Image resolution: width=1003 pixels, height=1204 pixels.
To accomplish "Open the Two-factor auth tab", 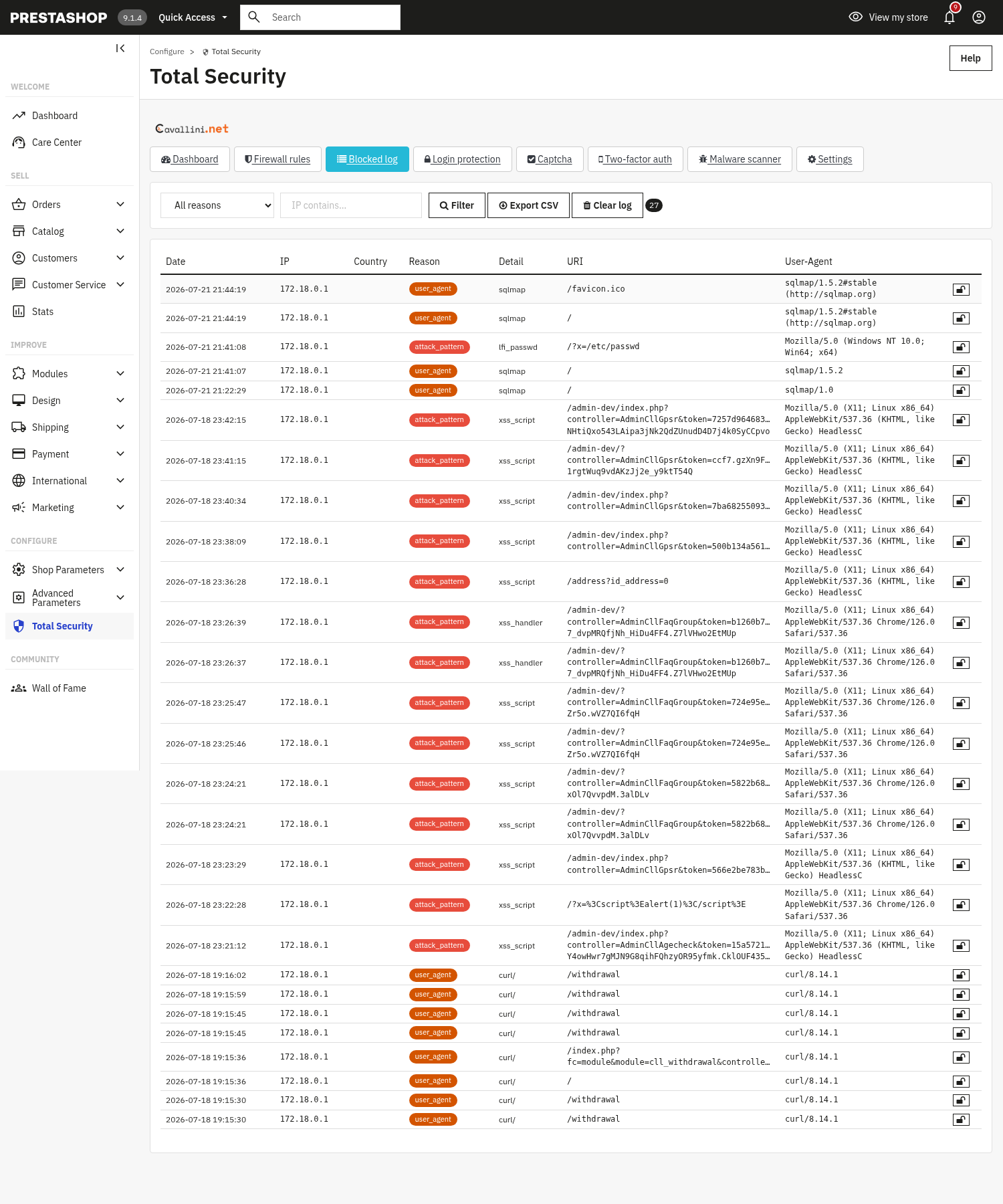I will pos(635,159).
